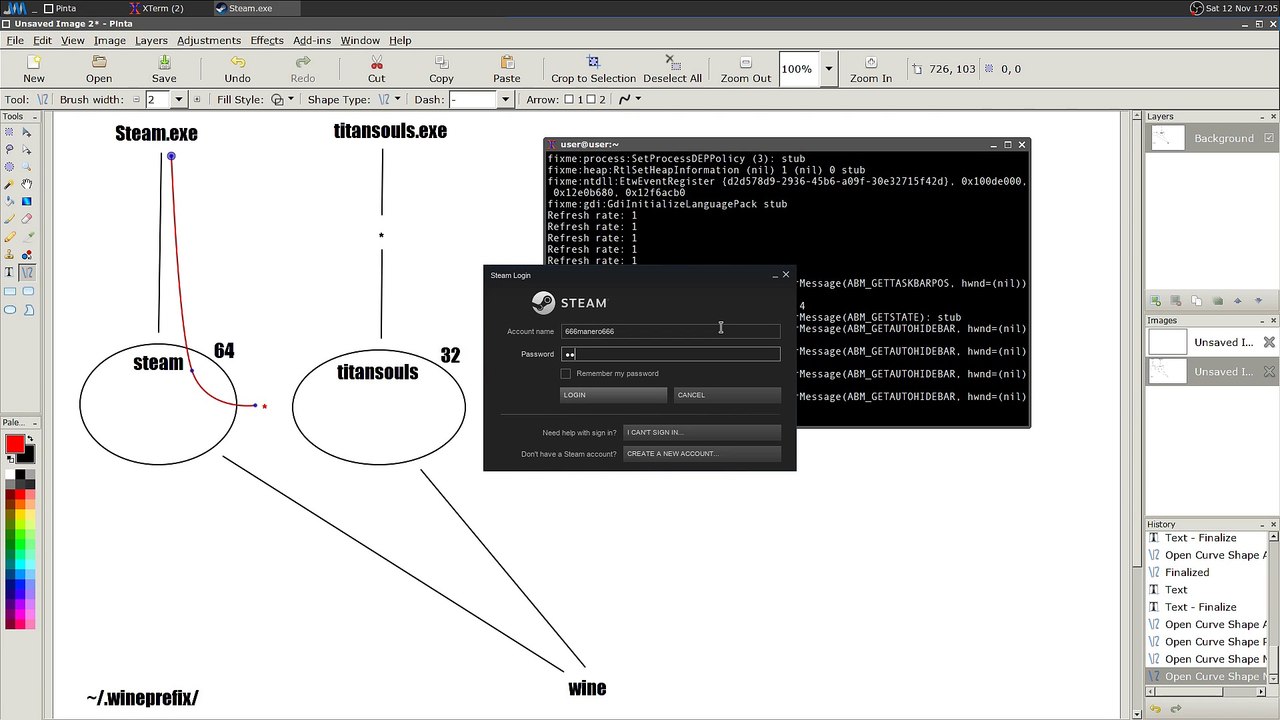Select the Magic Wand tool

click(10, 184)
